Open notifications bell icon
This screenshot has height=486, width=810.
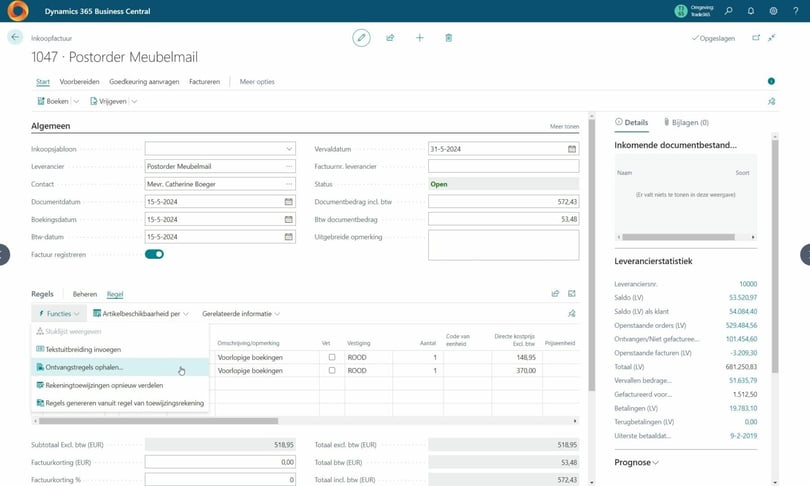point(751,11)
